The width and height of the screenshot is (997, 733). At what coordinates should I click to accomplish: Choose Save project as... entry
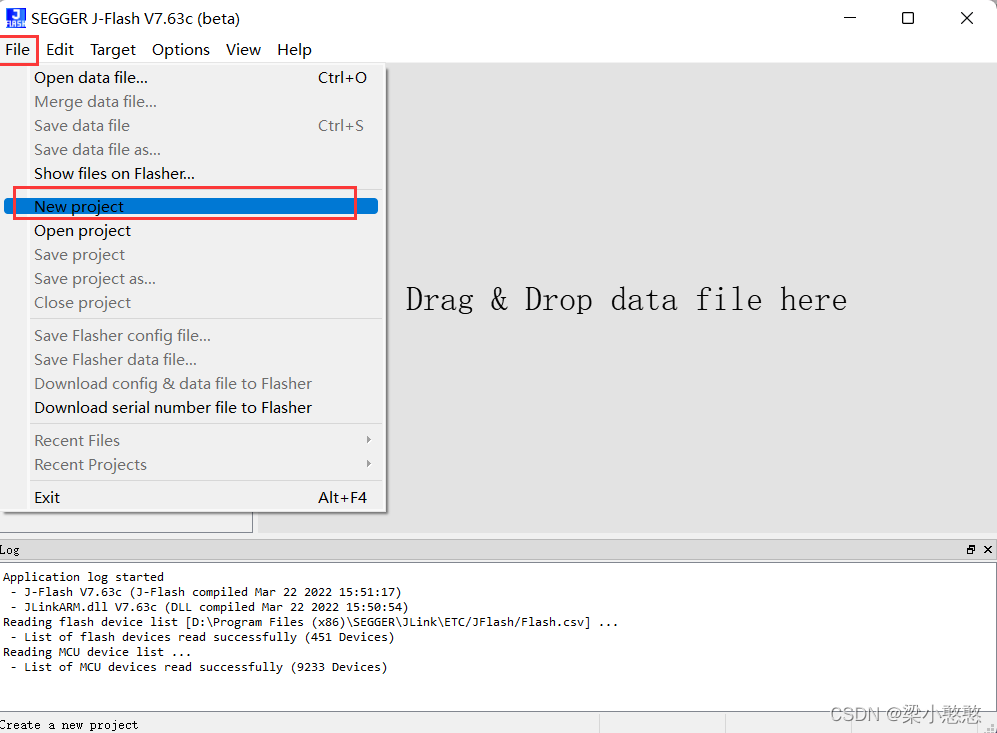191,279
